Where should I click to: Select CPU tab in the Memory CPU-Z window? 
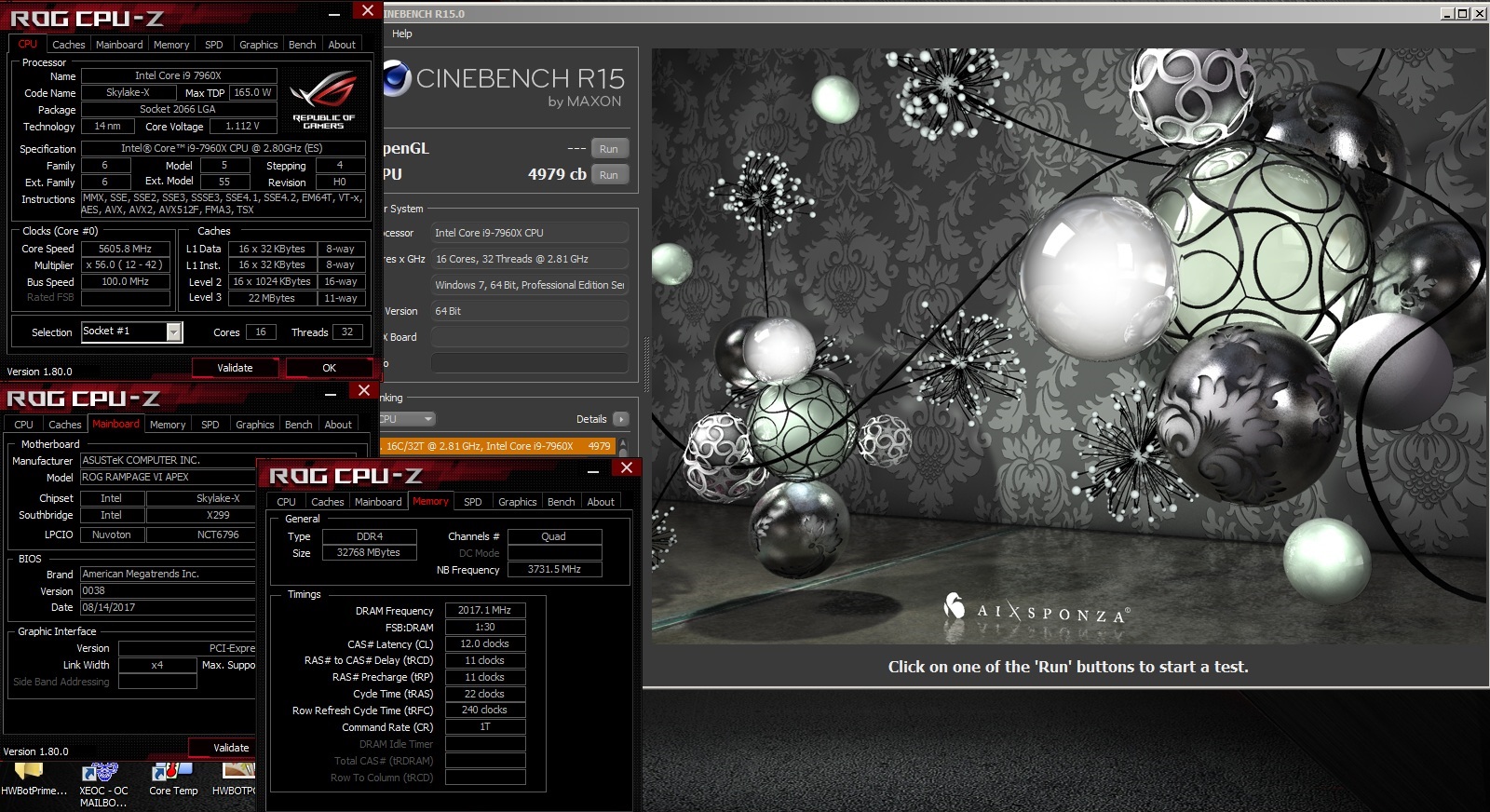[x=287, y=502]
